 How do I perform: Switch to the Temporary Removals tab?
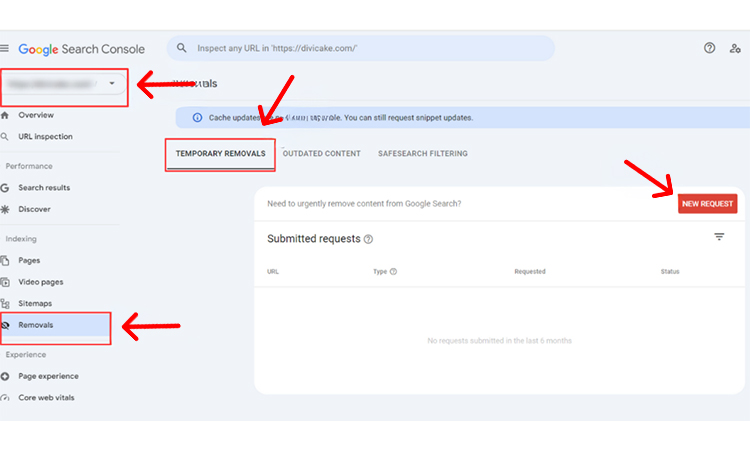[x=221, y=154]
